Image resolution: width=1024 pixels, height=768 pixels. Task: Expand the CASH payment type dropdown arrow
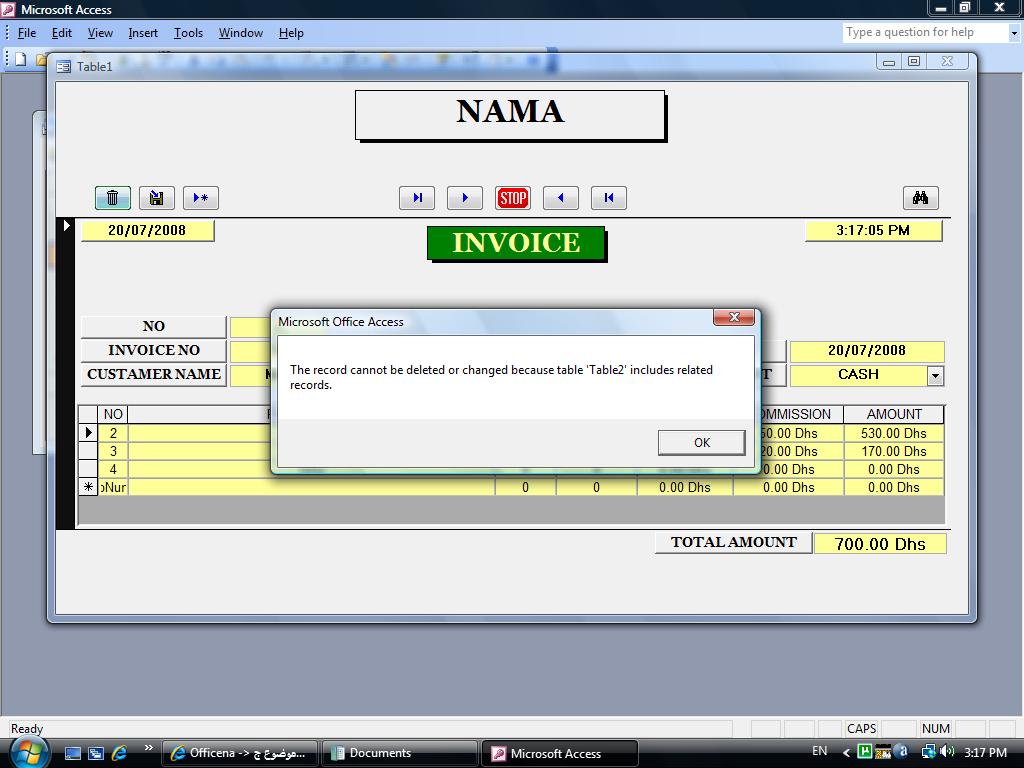(935, 376)
